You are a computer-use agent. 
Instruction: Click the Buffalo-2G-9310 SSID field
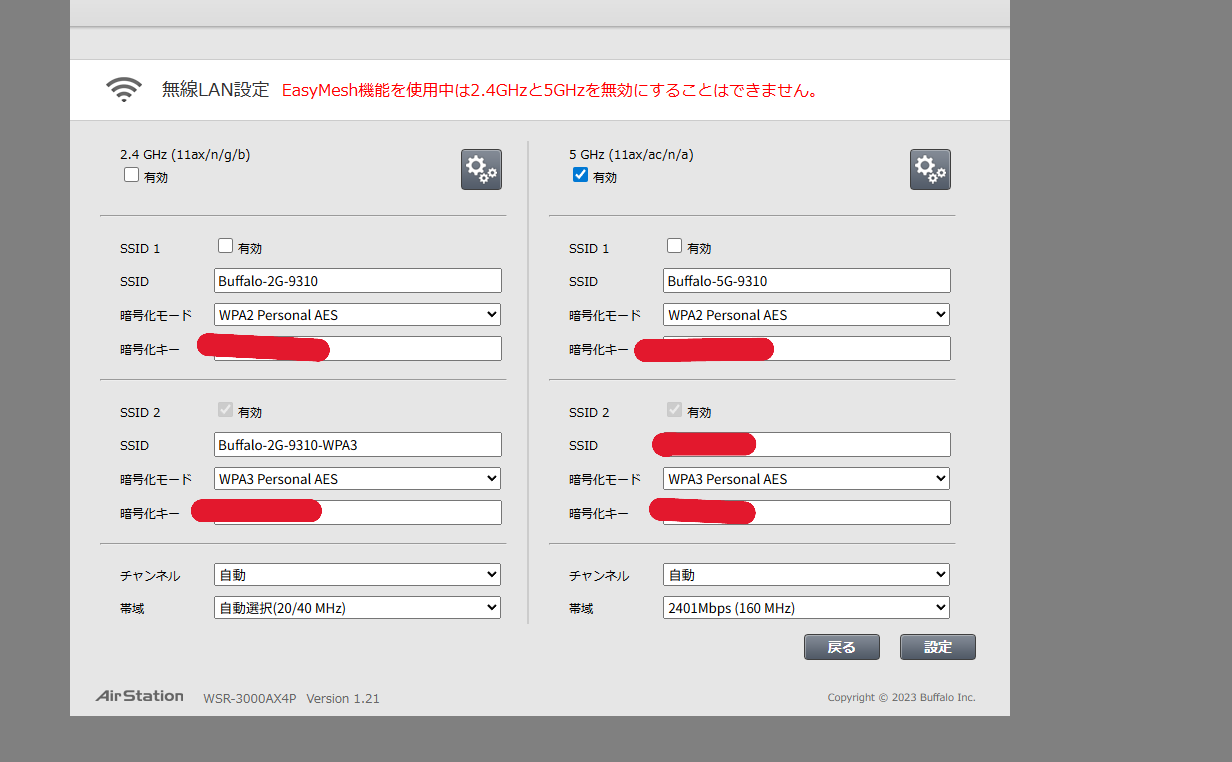click(357, 281)
